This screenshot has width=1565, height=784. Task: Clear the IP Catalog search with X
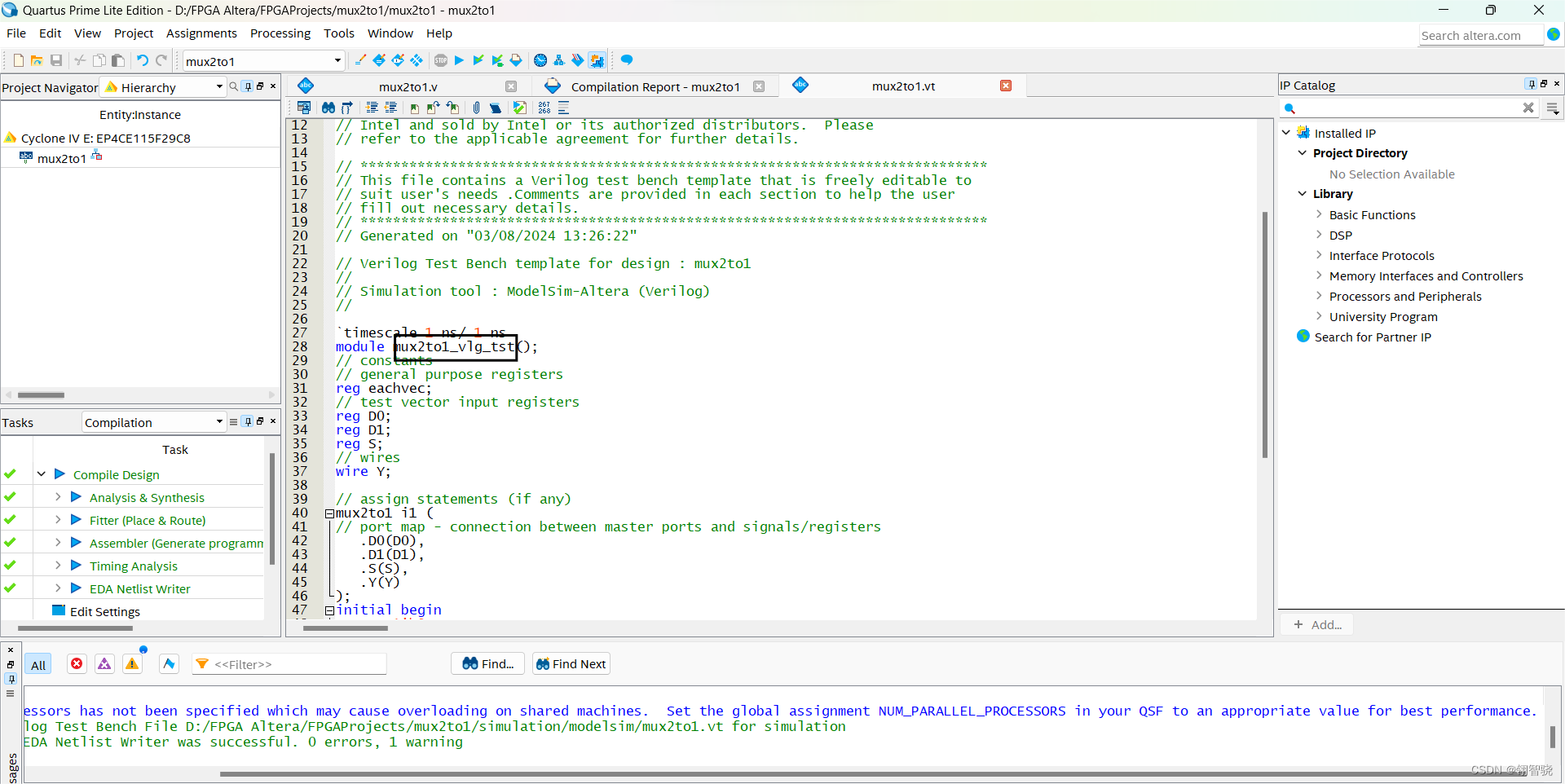tap(1528, 108)
